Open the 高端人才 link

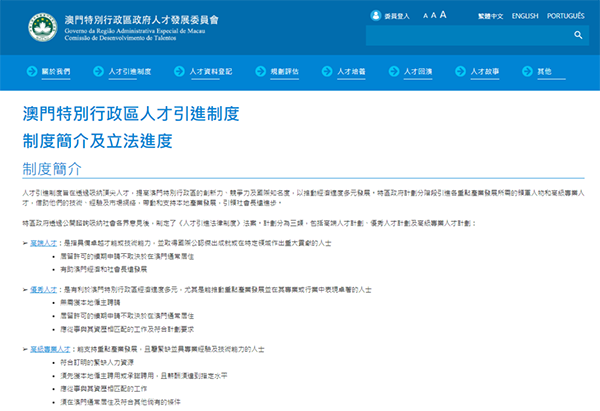(43, 243)
